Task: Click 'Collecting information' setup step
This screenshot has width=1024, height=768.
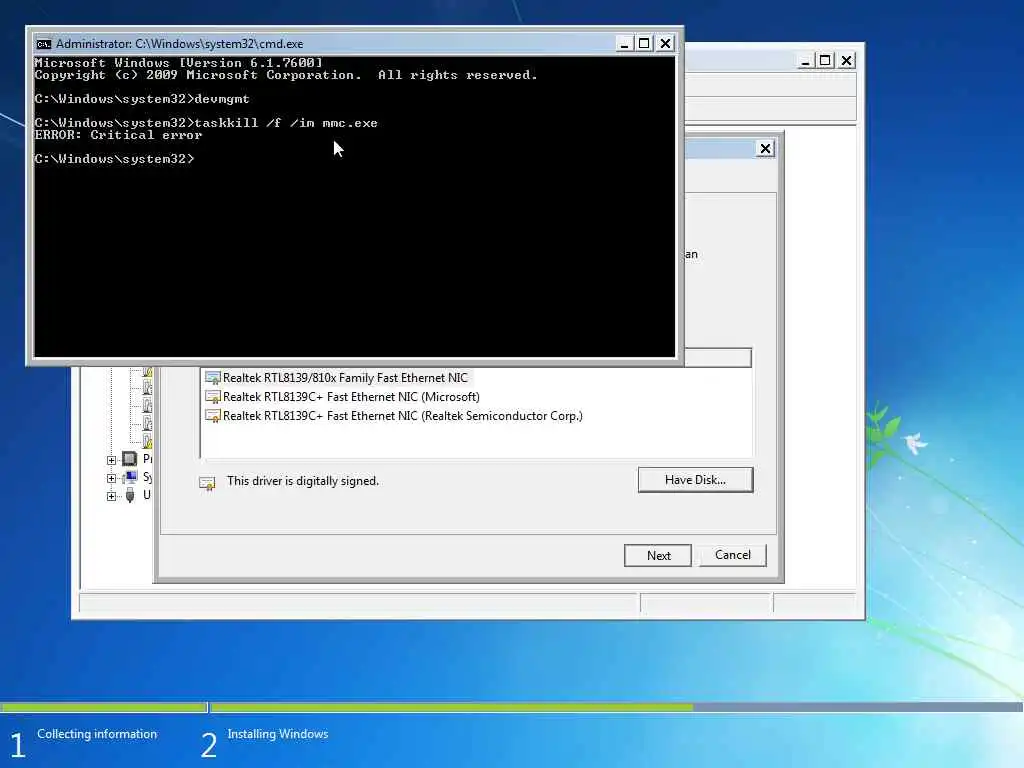Action: pos(97,734)
